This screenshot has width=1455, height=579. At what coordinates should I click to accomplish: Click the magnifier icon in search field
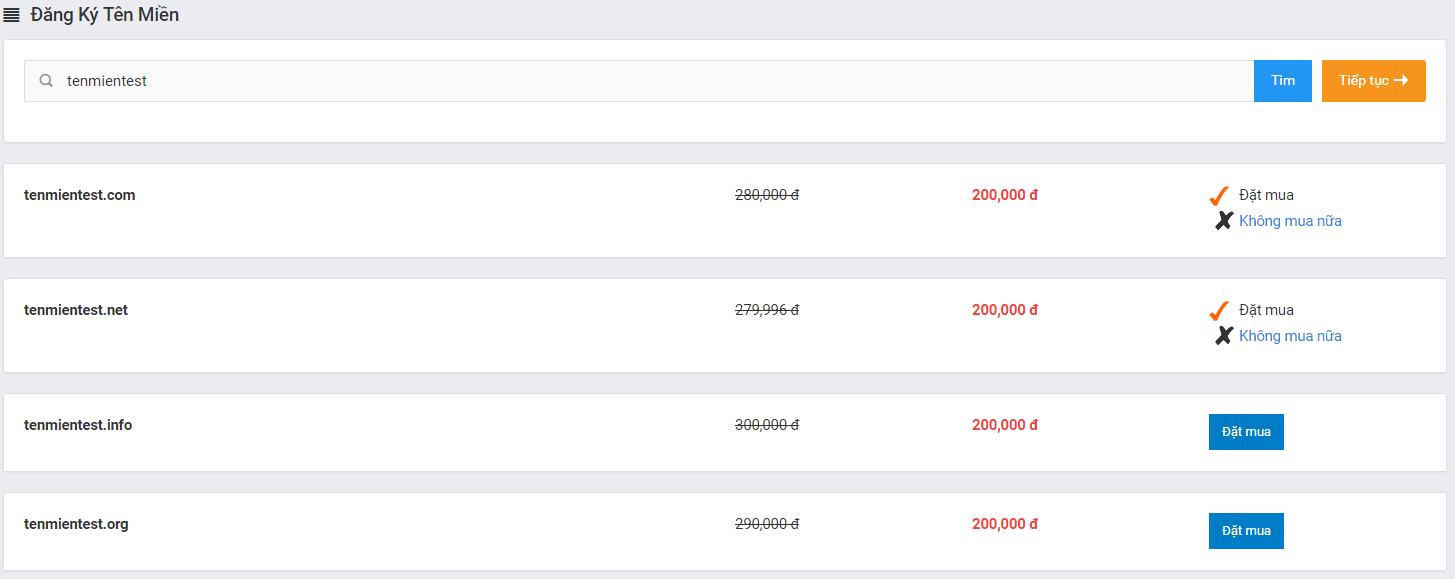coord(46,81)
